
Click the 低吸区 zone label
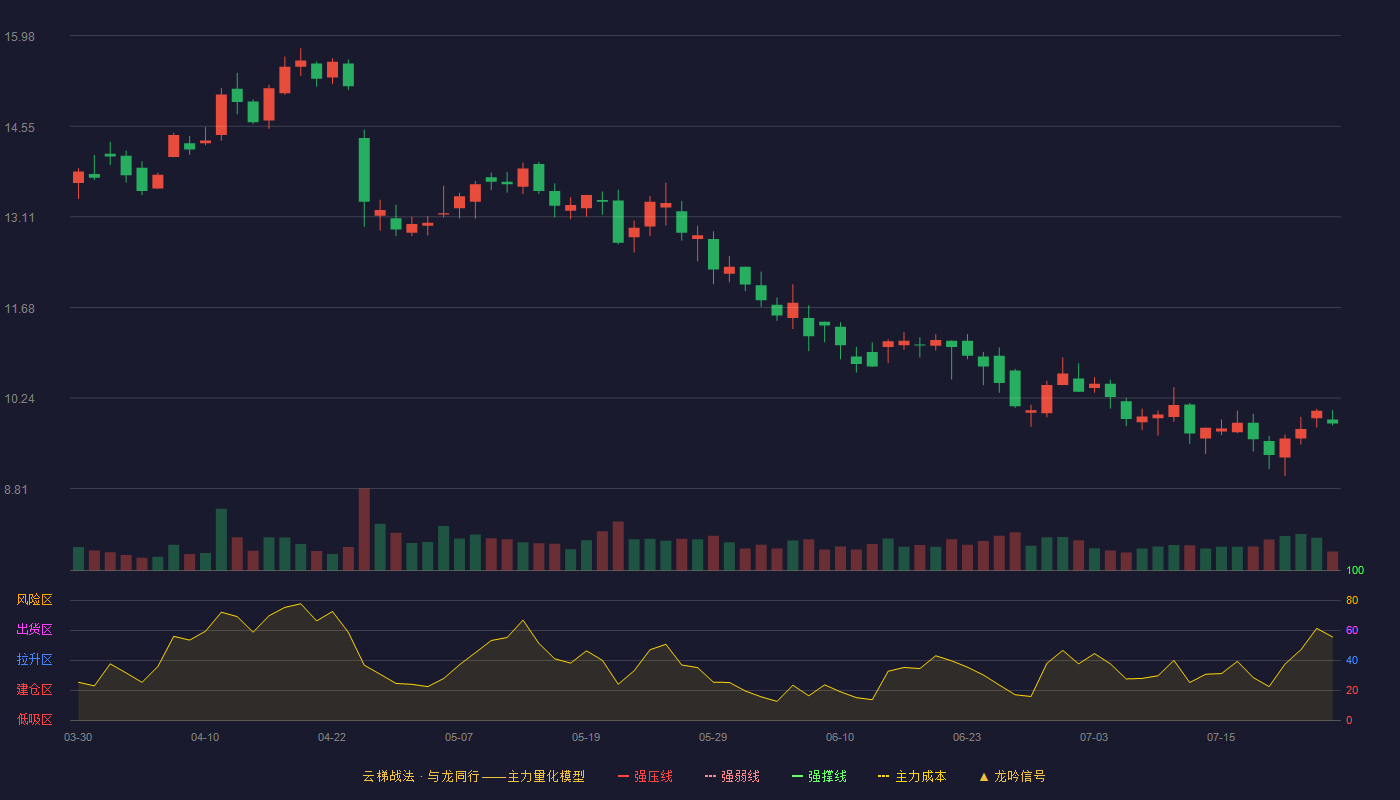[x=34, y=719]
